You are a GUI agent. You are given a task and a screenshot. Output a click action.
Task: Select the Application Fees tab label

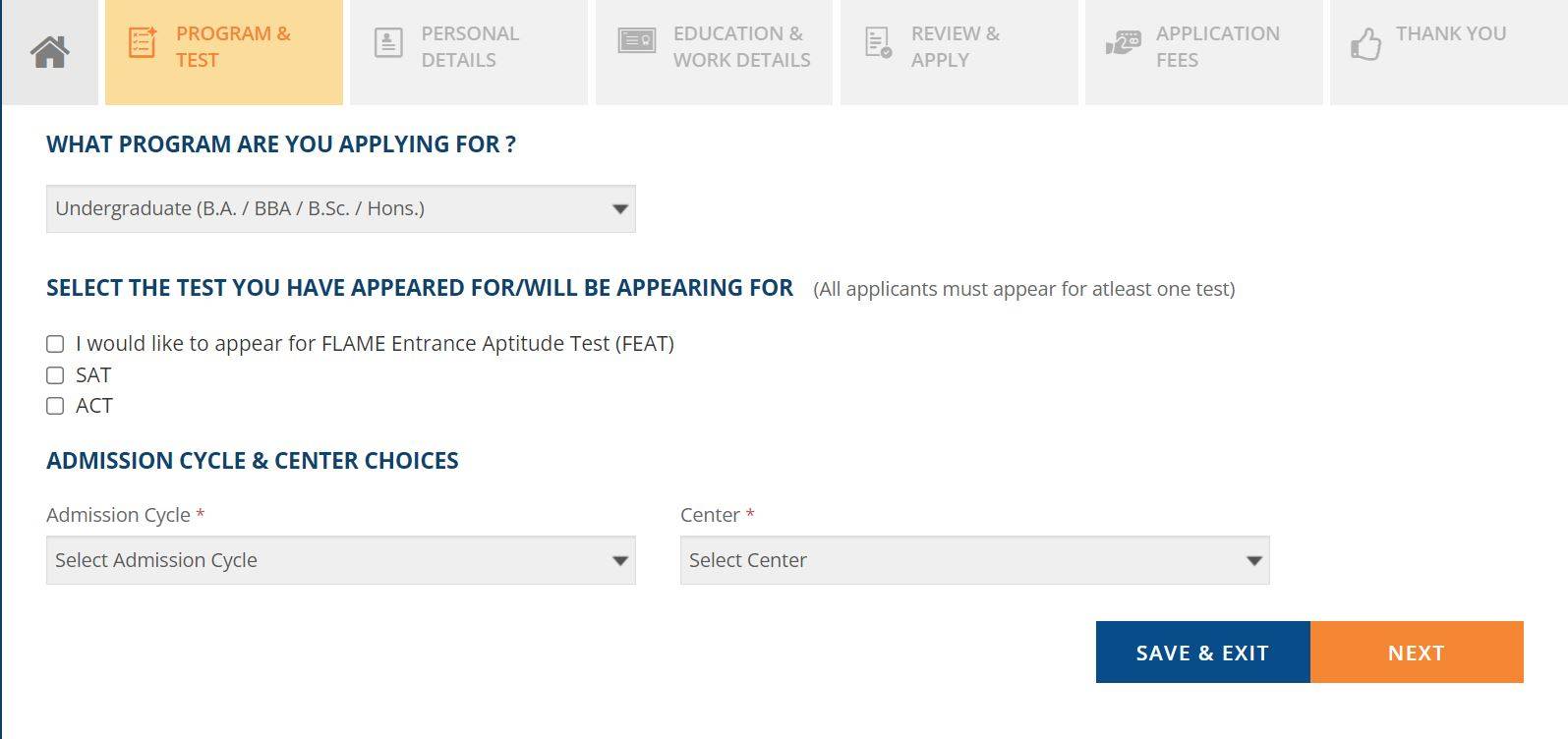(x=1217, y=47)
